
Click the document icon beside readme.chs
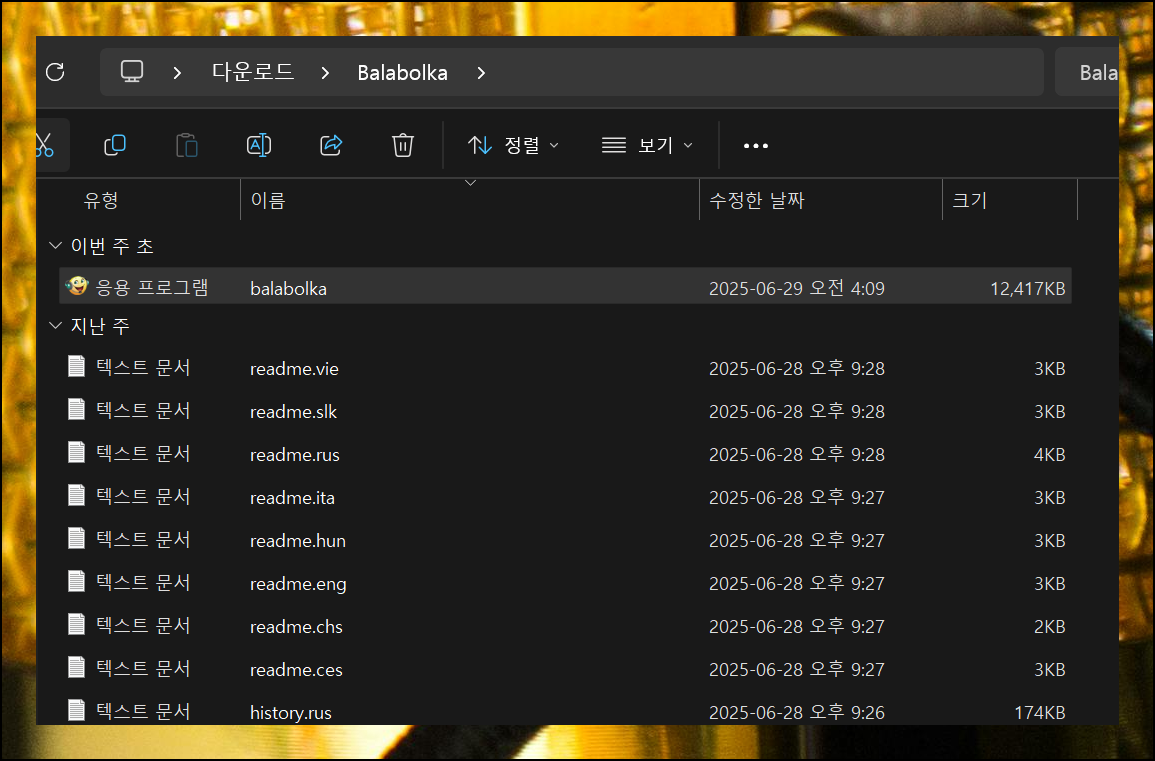coord(77,624)
